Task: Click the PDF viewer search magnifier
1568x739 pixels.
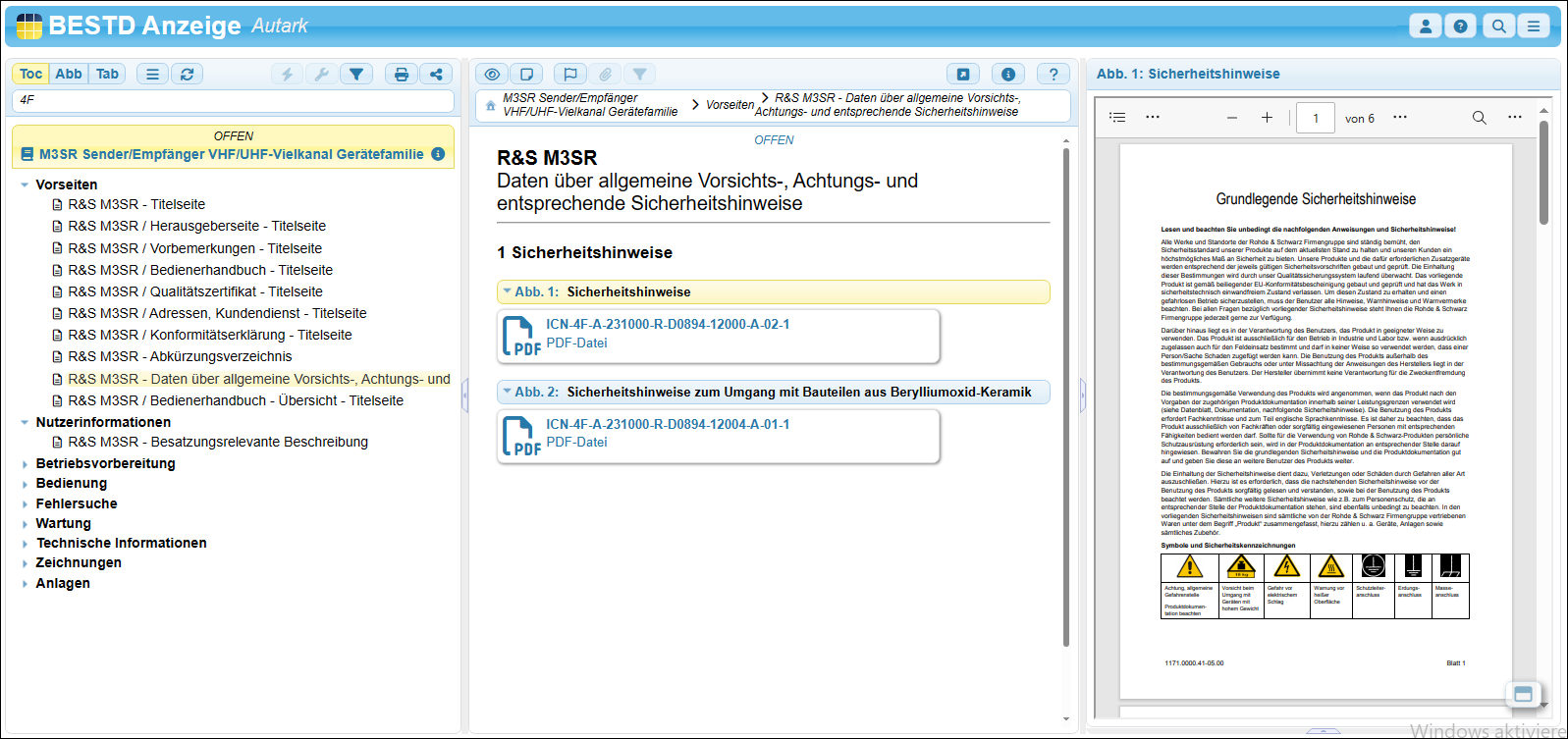Action: [1479, 118]
